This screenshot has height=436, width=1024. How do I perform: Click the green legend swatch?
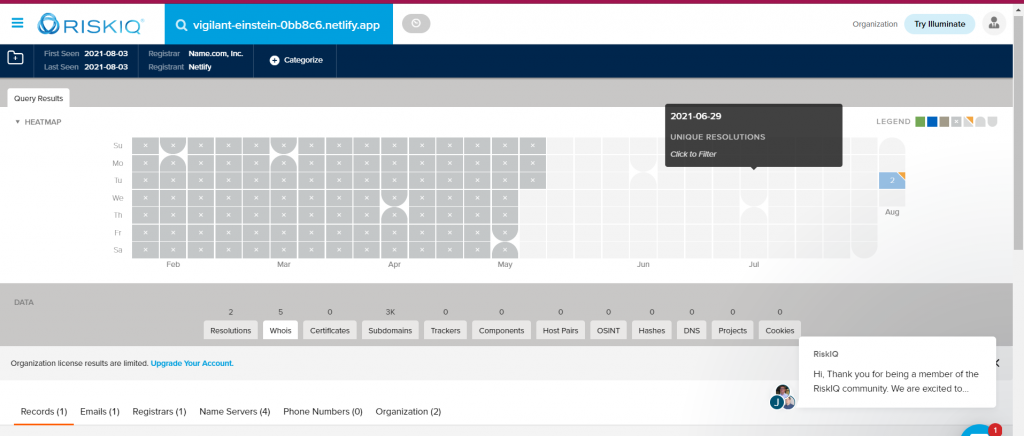point(920,121)
